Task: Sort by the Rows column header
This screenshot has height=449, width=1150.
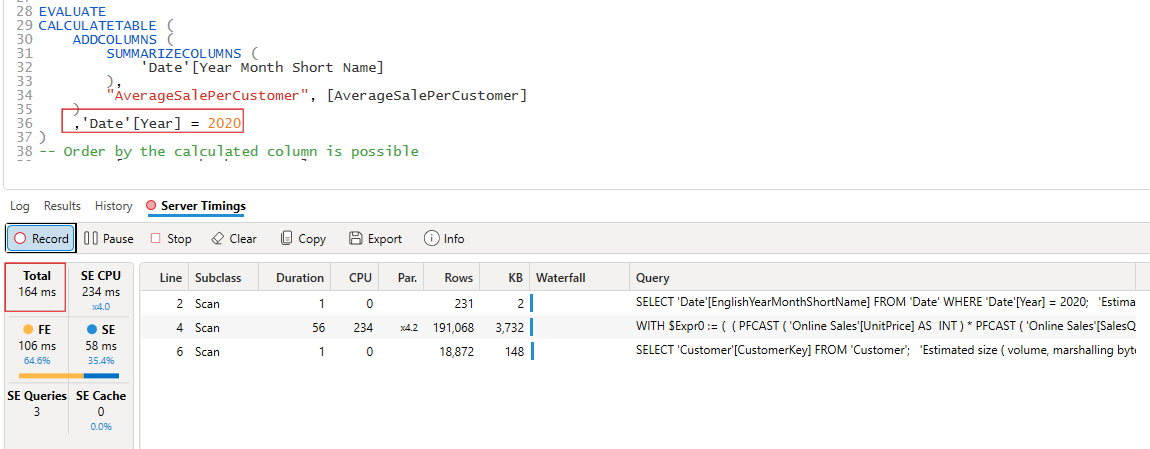Action: point(460,278)
